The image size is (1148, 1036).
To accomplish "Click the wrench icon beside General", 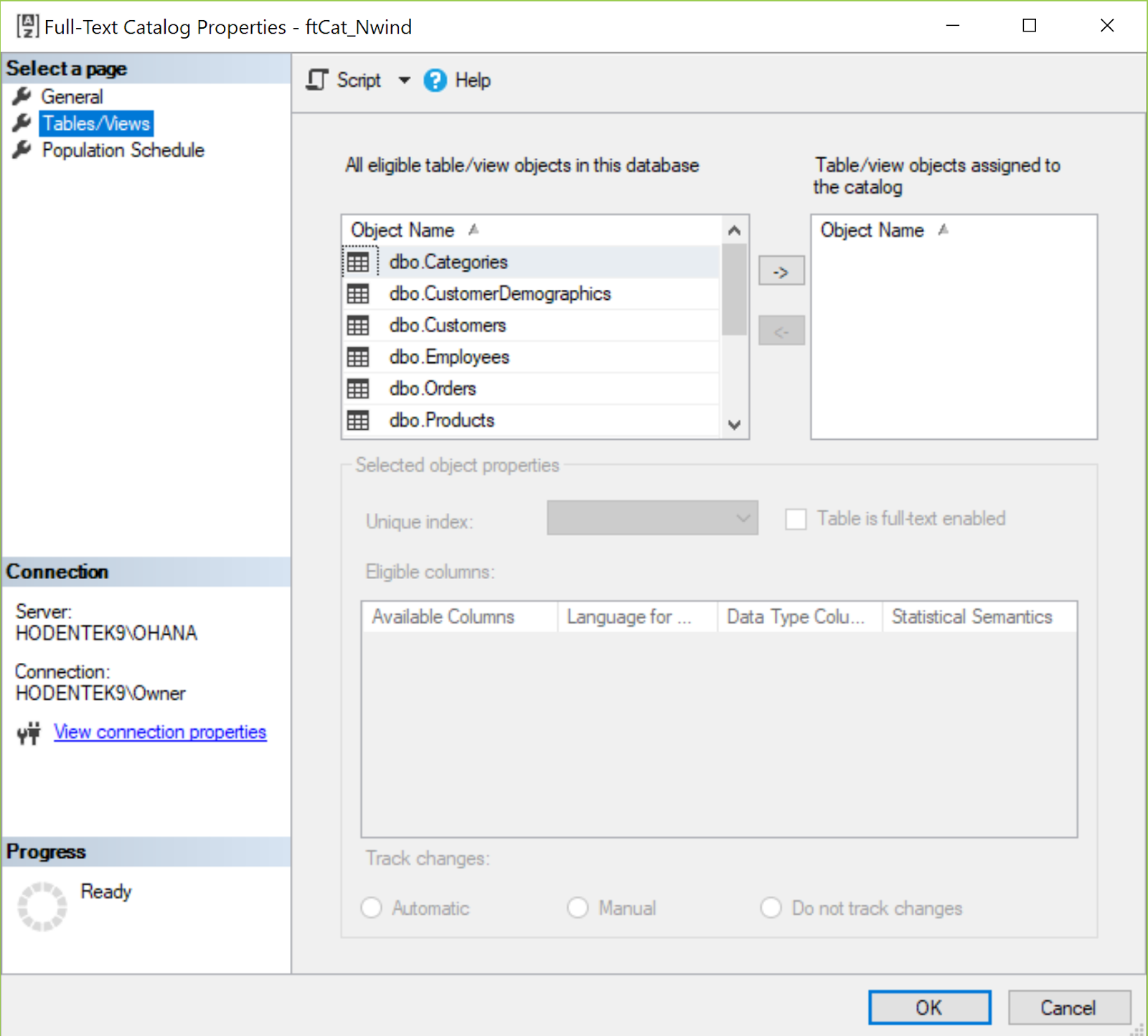I will tap(22, 96).
